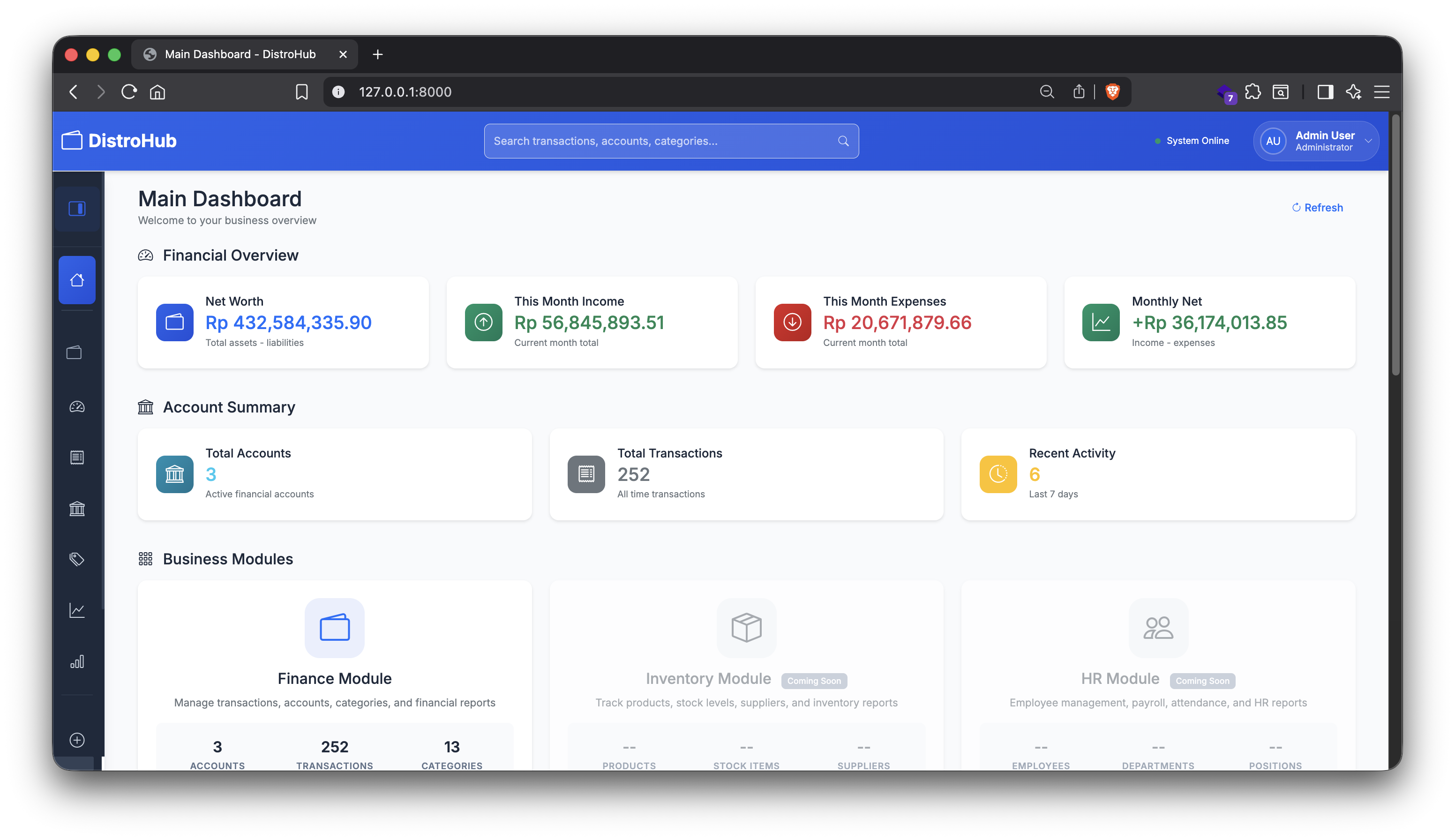The image size is (1455, 840).
Task: Open the browser extensions puzzle menu
Action: (x=1252, y=92)
